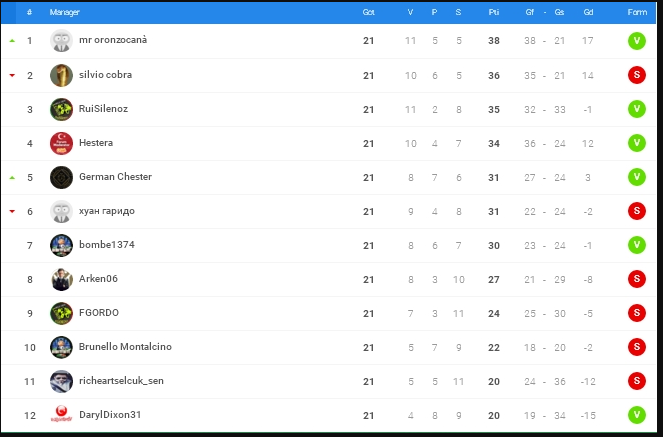Click the richeartselcuk_sen manager name
The height and width of the screenshot is (437, 663).
click(x=121, y=381)
